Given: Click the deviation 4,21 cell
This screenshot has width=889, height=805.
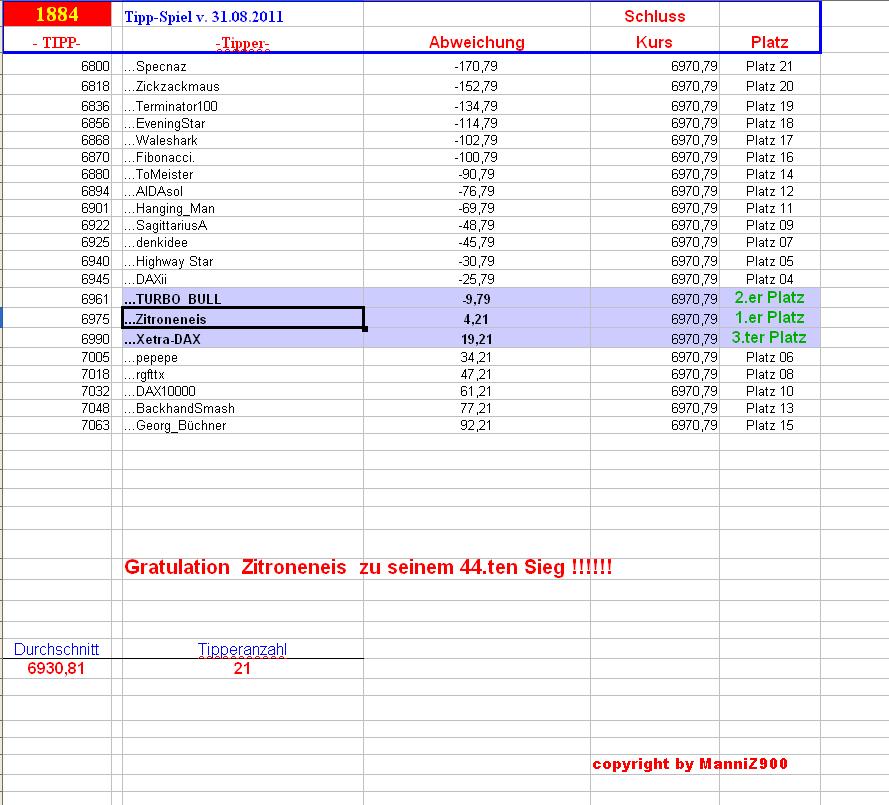Looking at the screenshot, I should (x=476, y=319).
